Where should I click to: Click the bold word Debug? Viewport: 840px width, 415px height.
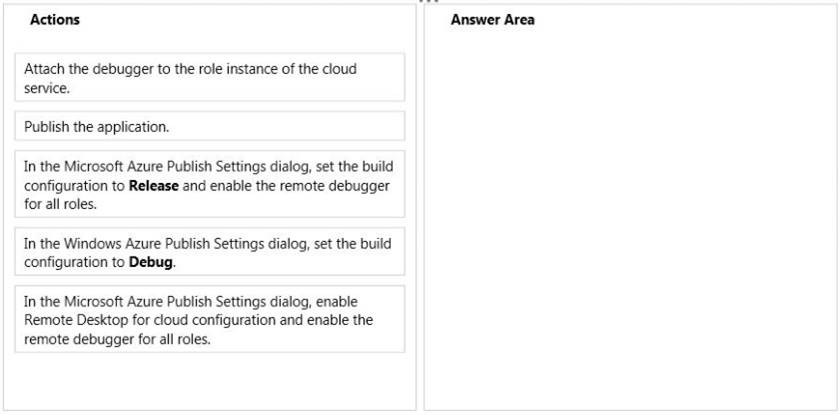pos(151,263)
